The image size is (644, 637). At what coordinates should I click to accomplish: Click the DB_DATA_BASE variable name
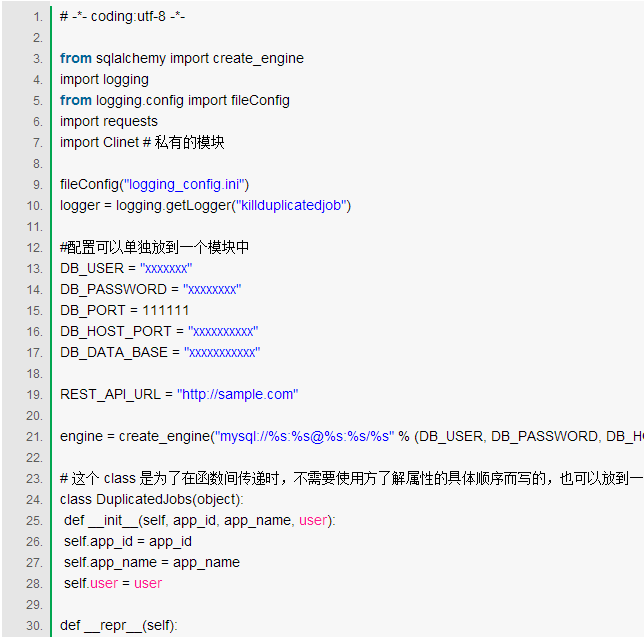114,352
